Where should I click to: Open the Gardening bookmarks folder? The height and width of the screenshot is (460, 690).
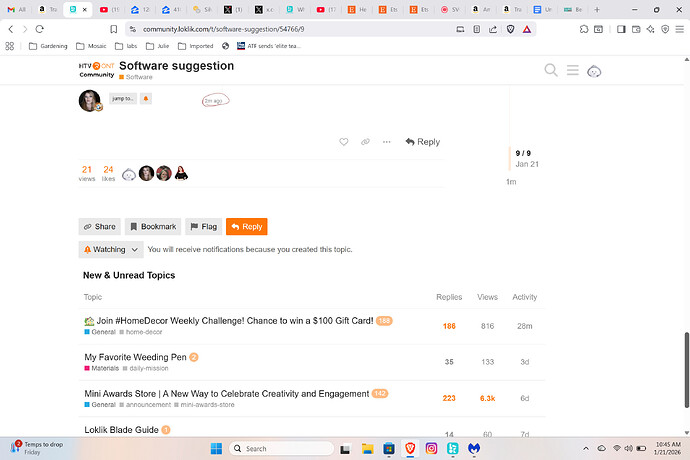point(48,46)
